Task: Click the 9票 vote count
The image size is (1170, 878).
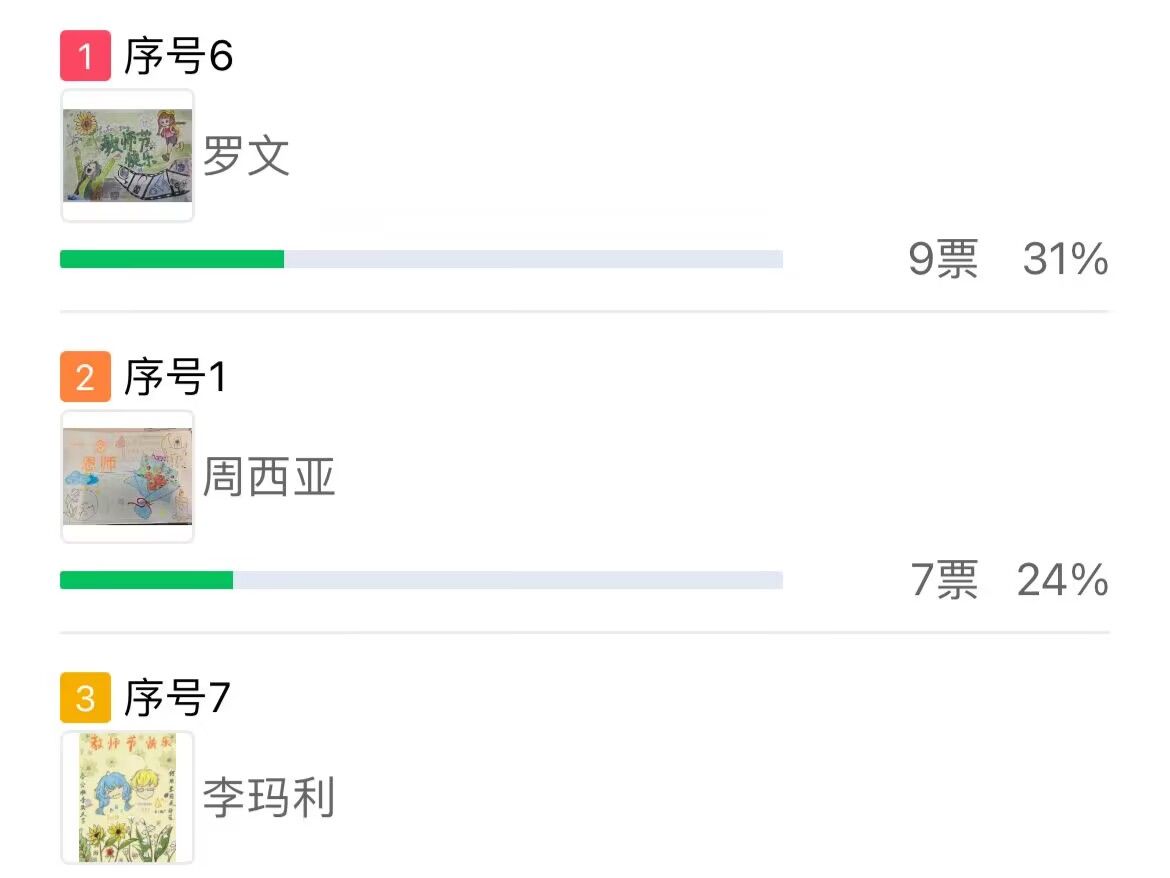Action: click(x=943, y=260)
